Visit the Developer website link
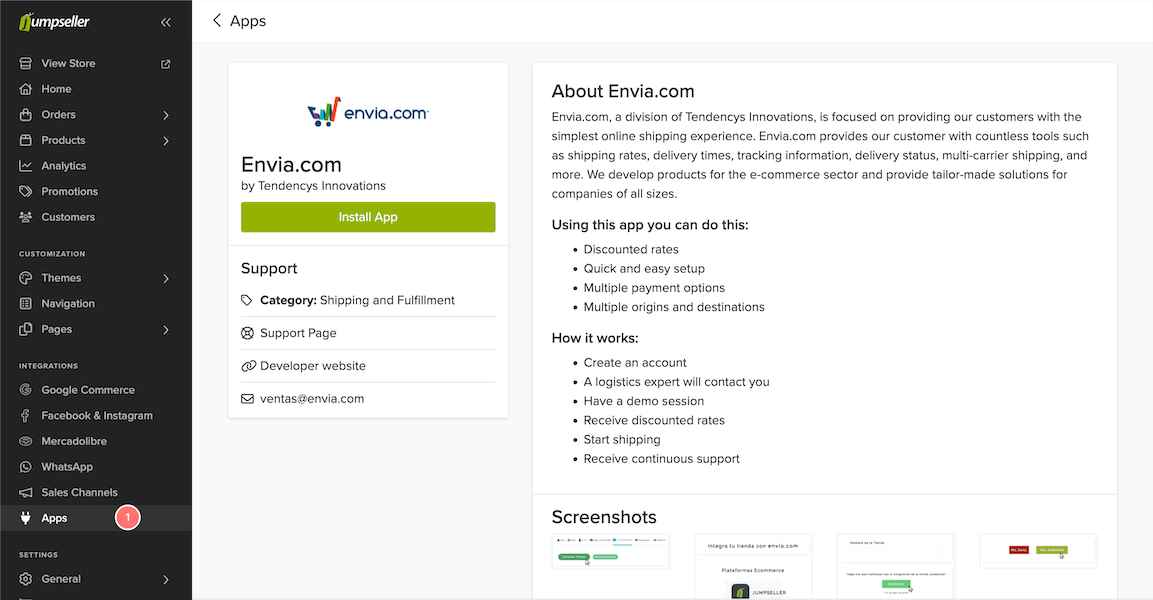Image resolution: width=1153 pixels, height=600 pixels. click(x=312, y=366)
